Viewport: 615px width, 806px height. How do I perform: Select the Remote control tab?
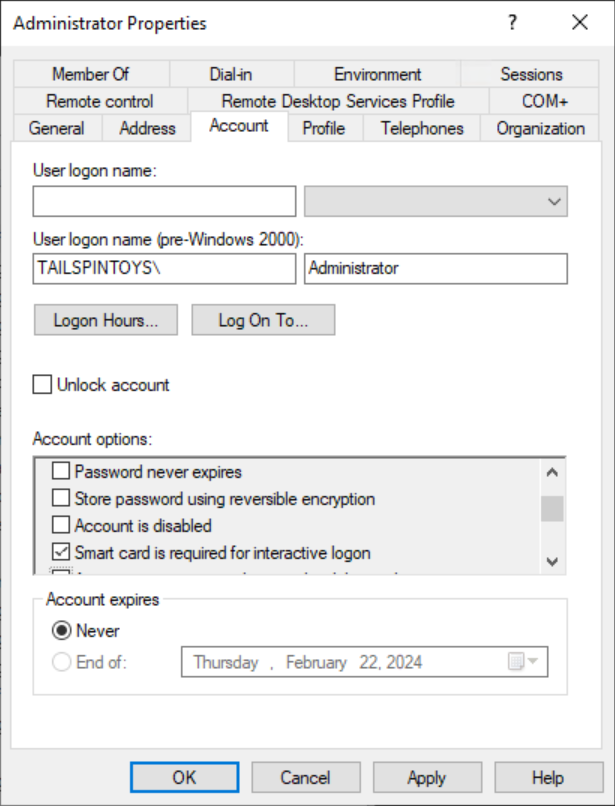click(100, 101)
